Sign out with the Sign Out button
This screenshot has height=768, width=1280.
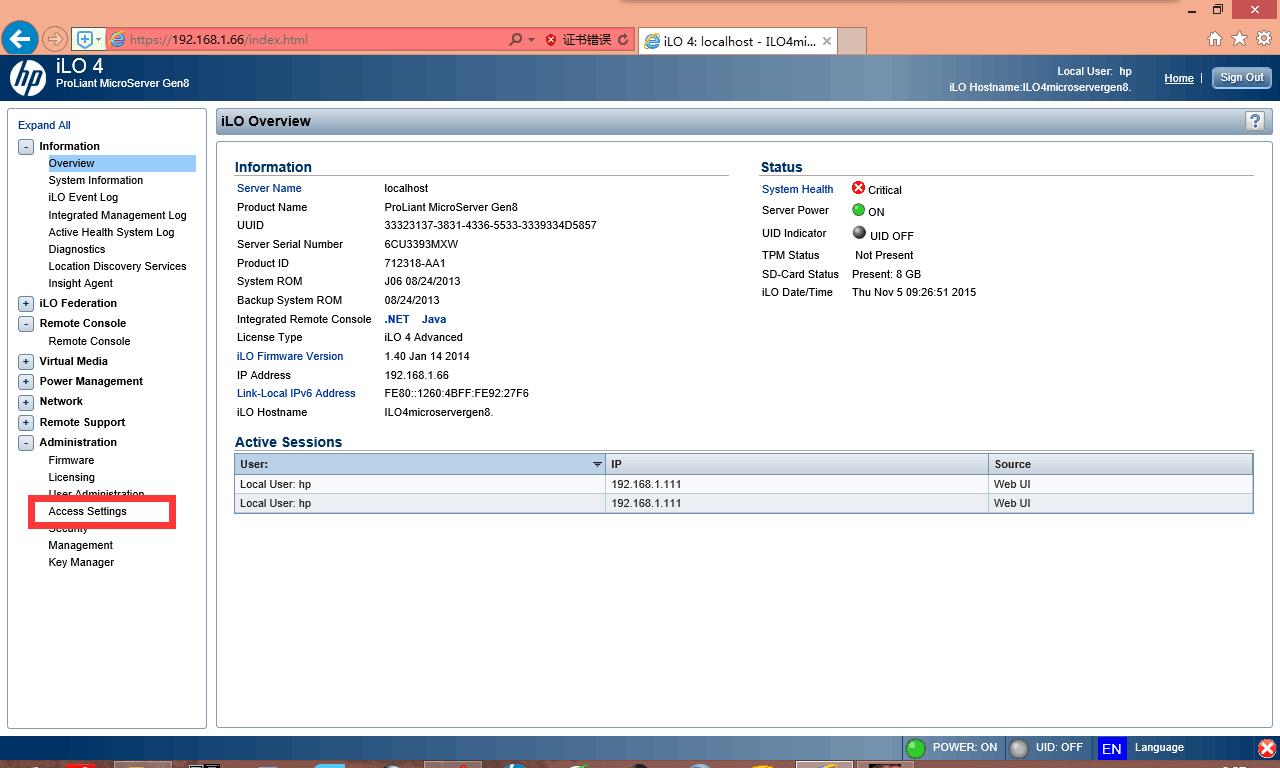click(1241, 77)
